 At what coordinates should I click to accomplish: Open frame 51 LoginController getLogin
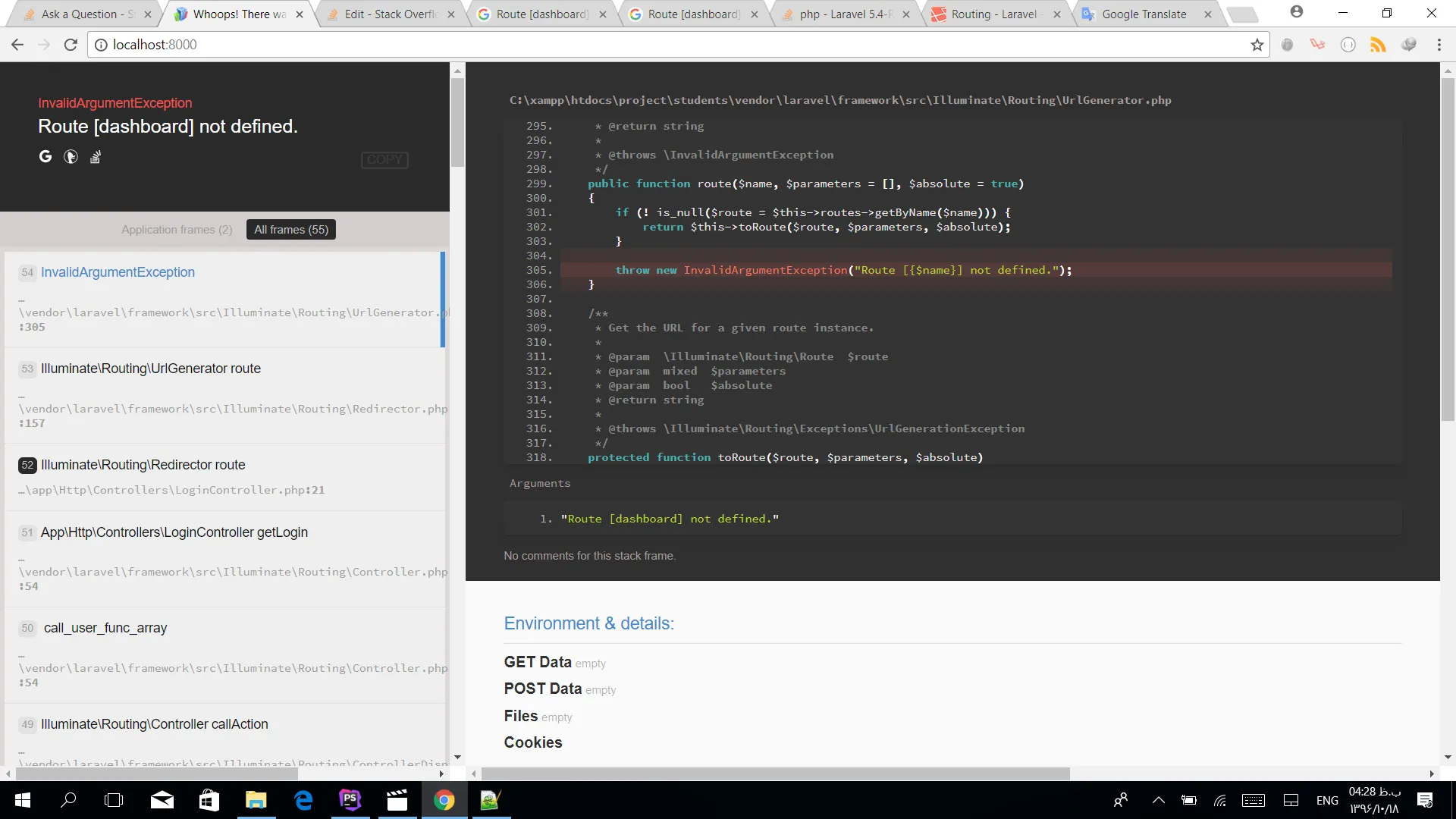click(x=174, y=532)
